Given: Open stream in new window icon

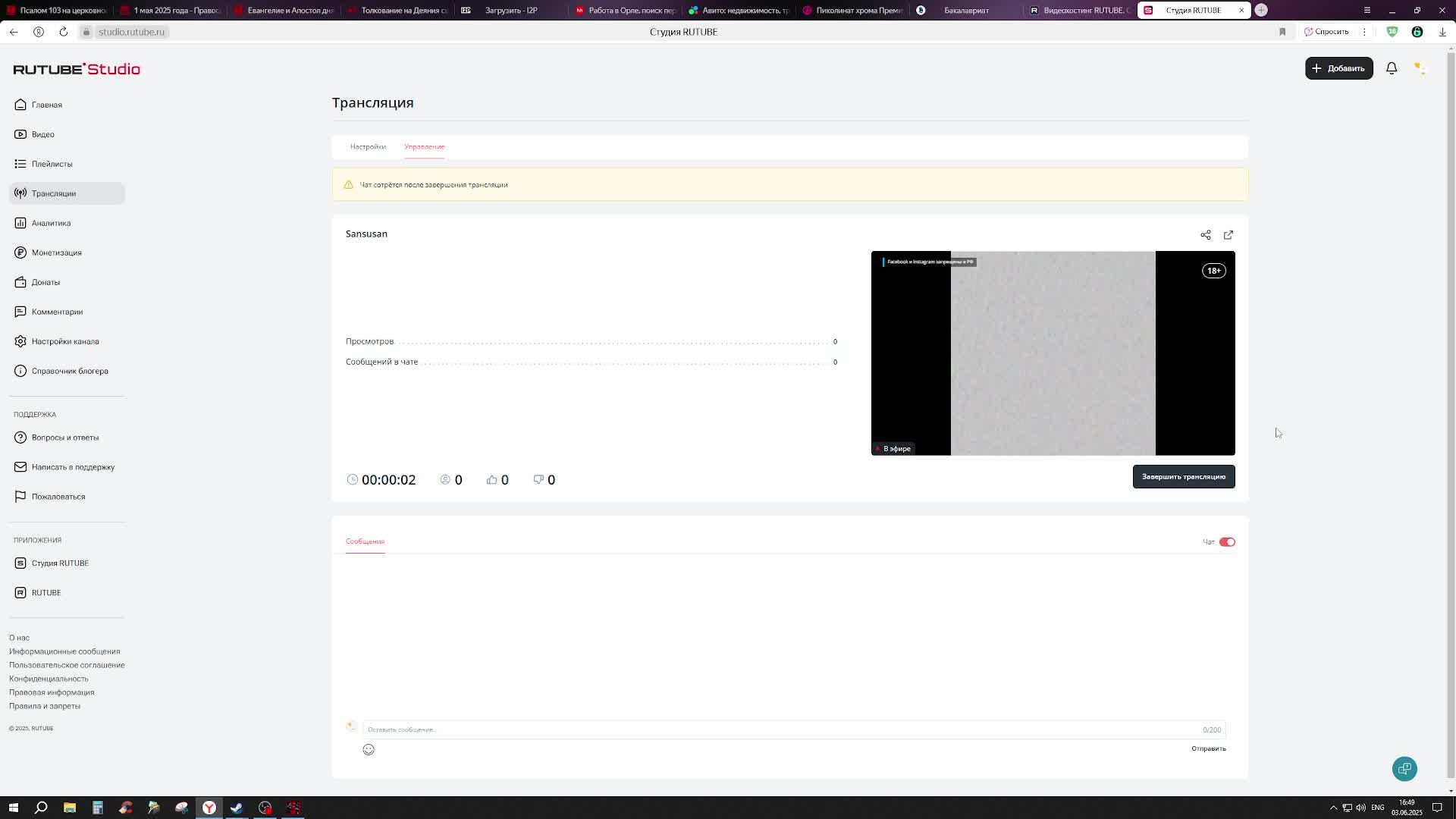Looking at the screenshot, I should click(1228, 235).
